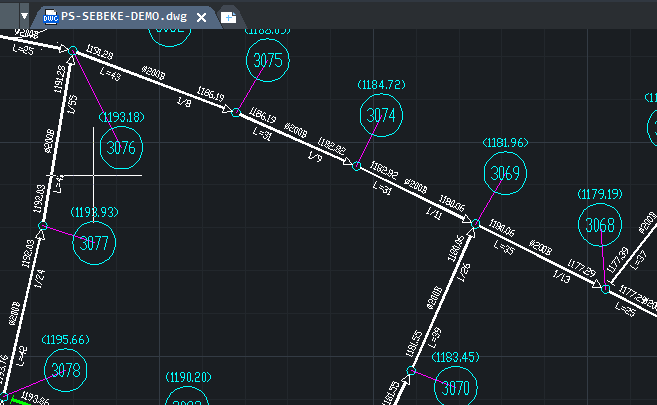Viewport: 657px width, 405px height.
Task: Select manhole circle 3068
Action: (x=600, y=224)
